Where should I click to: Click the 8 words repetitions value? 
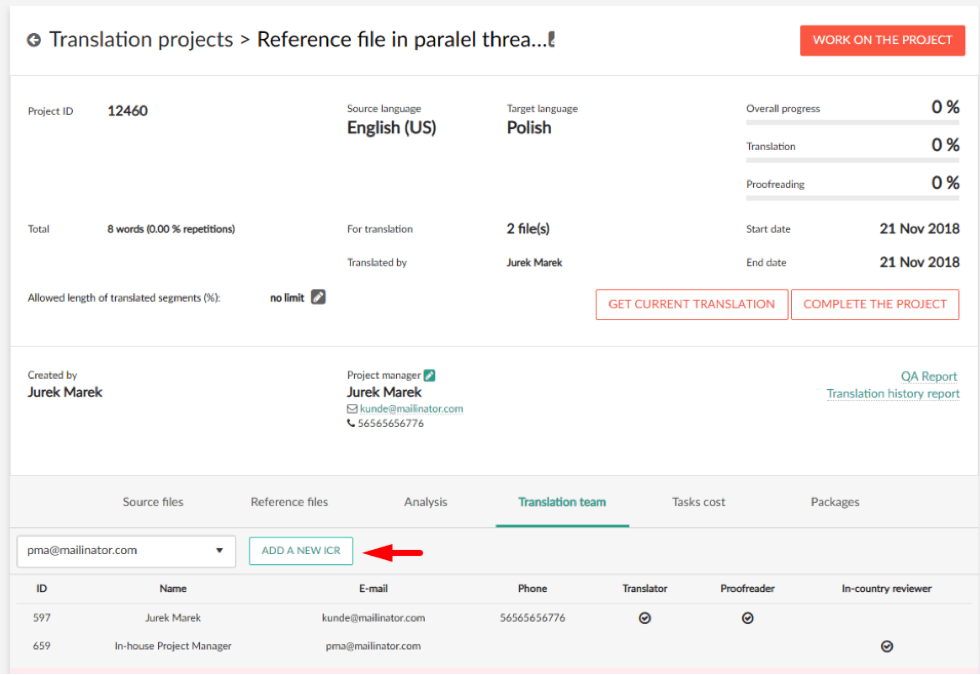171,229
